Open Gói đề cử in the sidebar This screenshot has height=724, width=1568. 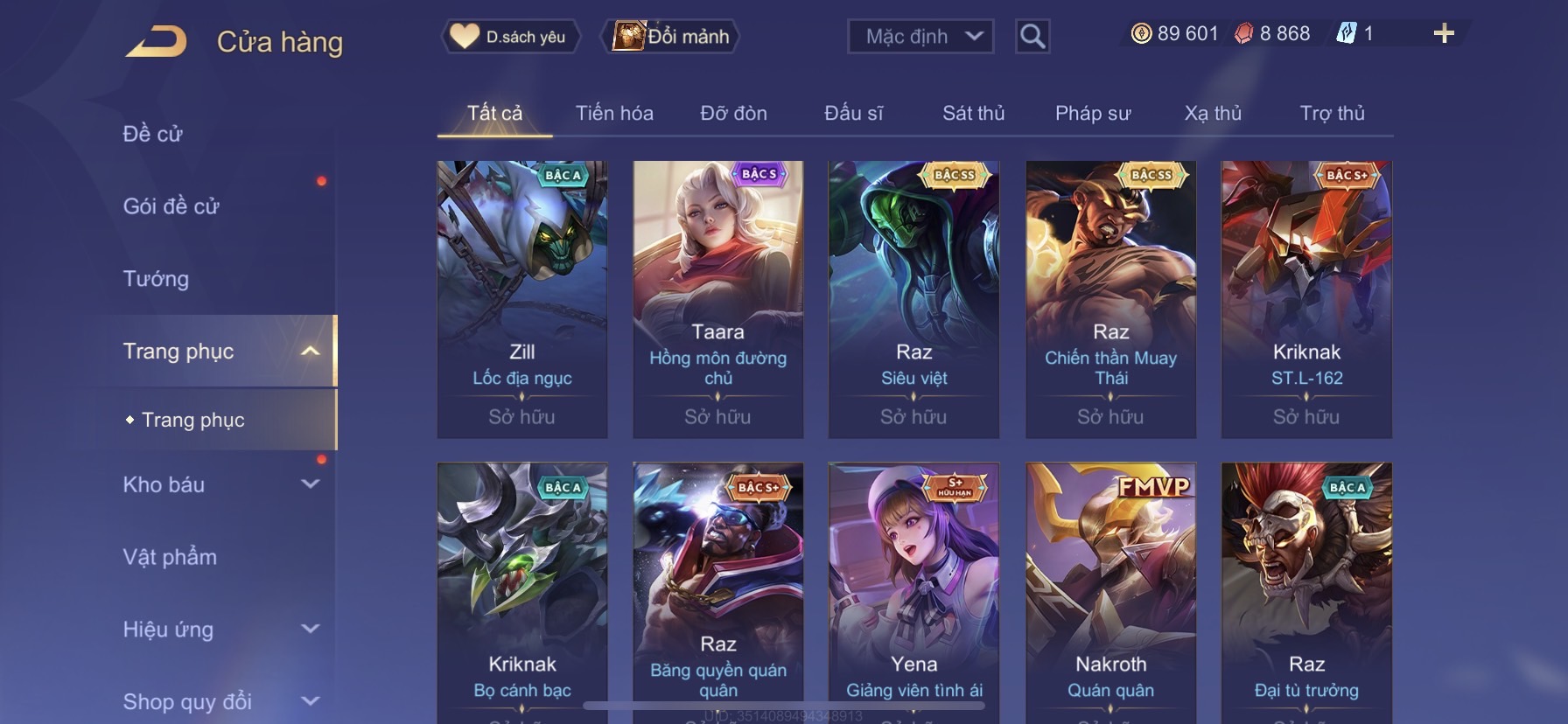(171, 206)
